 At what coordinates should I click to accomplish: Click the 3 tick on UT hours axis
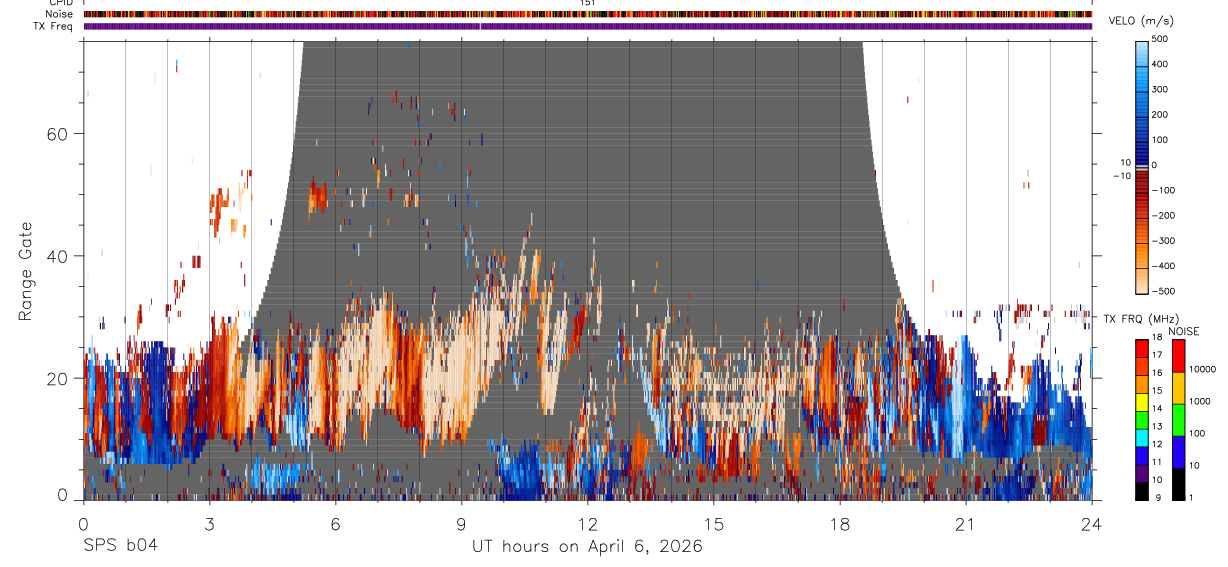coord(209,523)
